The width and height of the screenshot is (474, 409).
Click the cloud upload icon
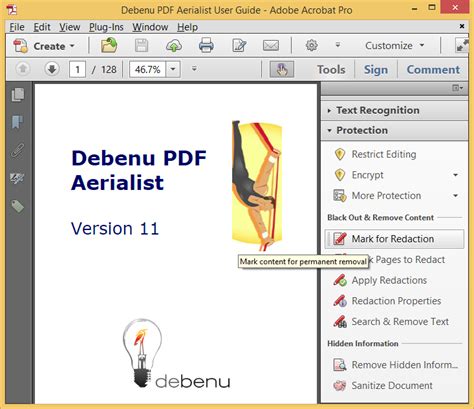tap(174, 46)
